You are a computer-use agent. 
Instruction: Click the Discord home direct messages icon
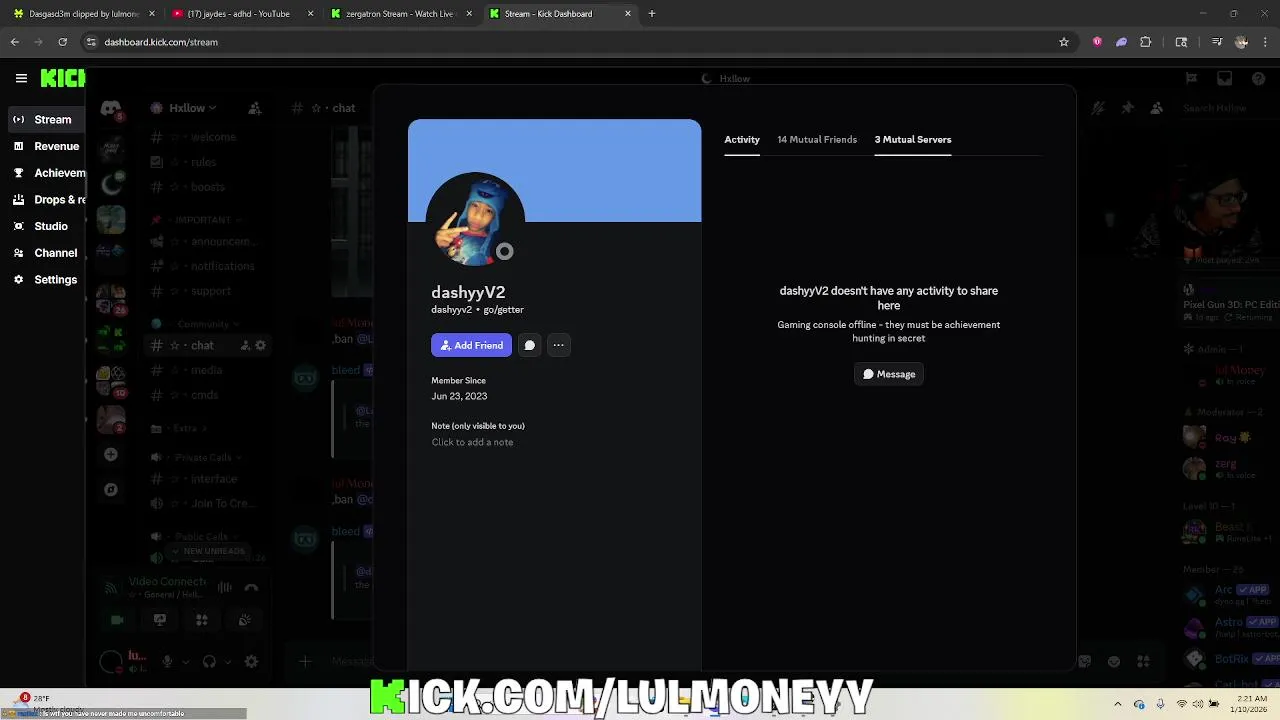coord(111,108)
